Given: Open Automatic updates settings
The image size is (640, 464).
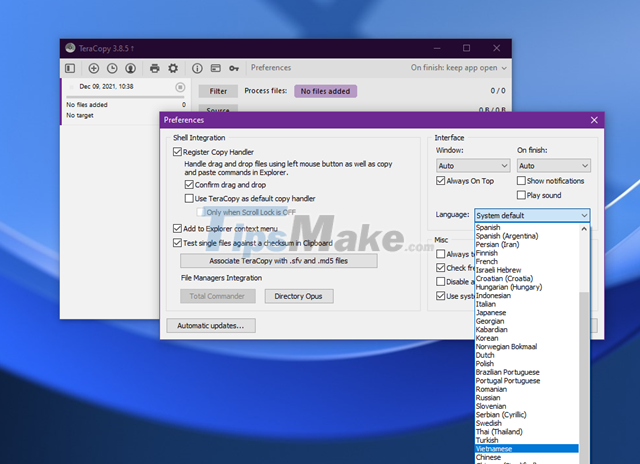Looking at the screenshot, I should pos(211,326).
